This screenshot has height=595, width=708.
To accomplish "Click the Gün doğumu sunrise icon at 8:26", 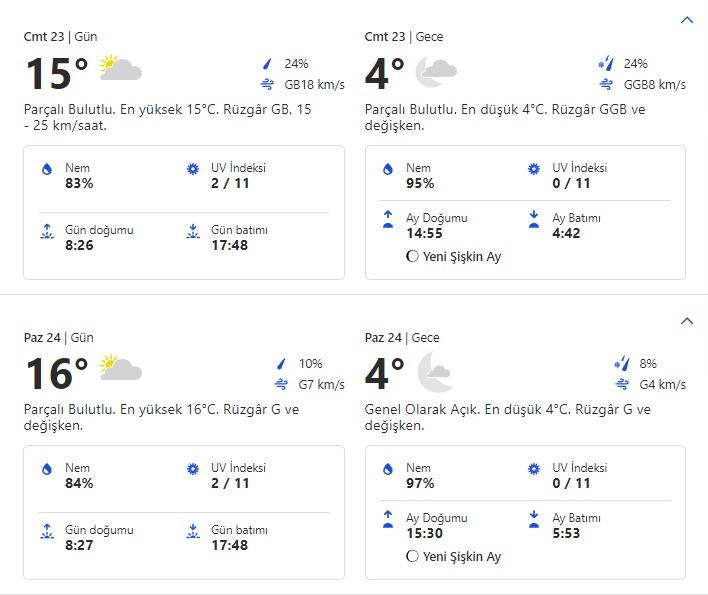I will click(x=46, y=232).
